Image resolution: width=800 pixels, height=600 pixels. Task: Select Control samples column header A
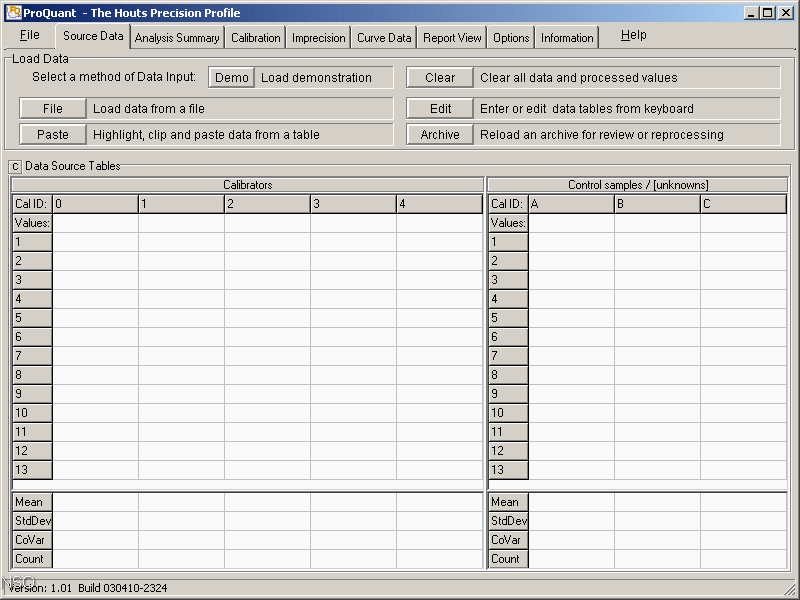(x=571, y=204)
